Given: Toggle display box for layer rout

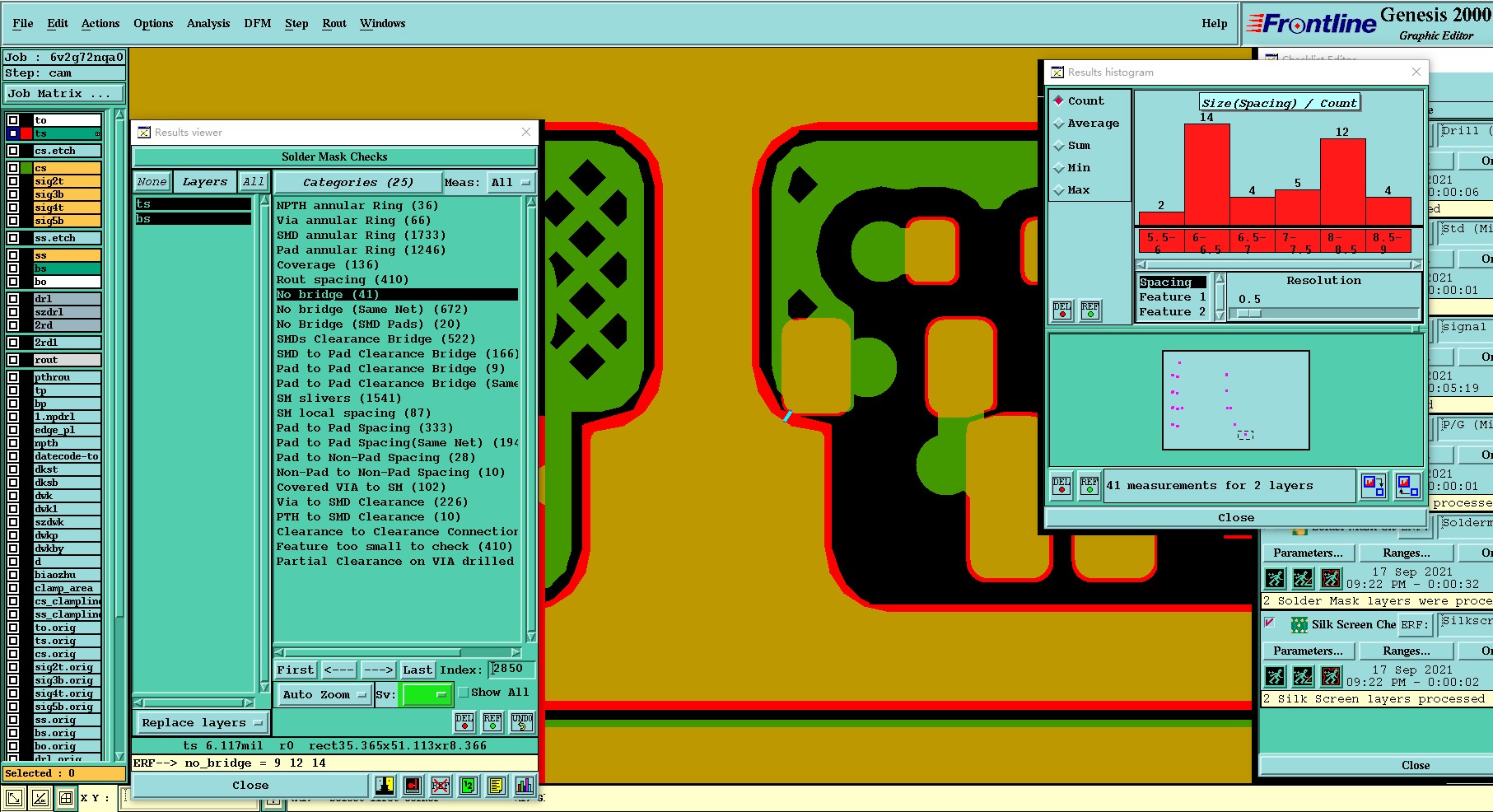Looking at the screenshot, I should (13, 360).
